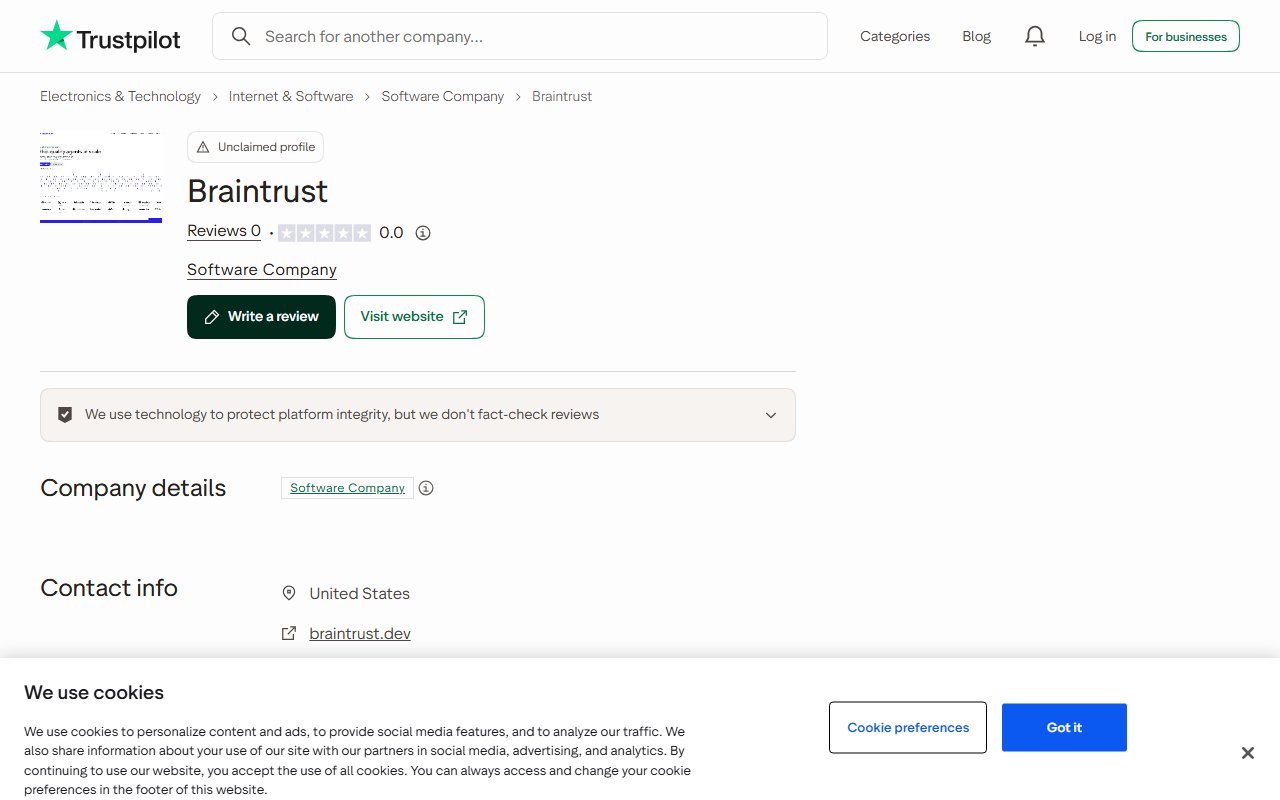
Task: Click the shield check icon in integrity notice
Action: 65,415
